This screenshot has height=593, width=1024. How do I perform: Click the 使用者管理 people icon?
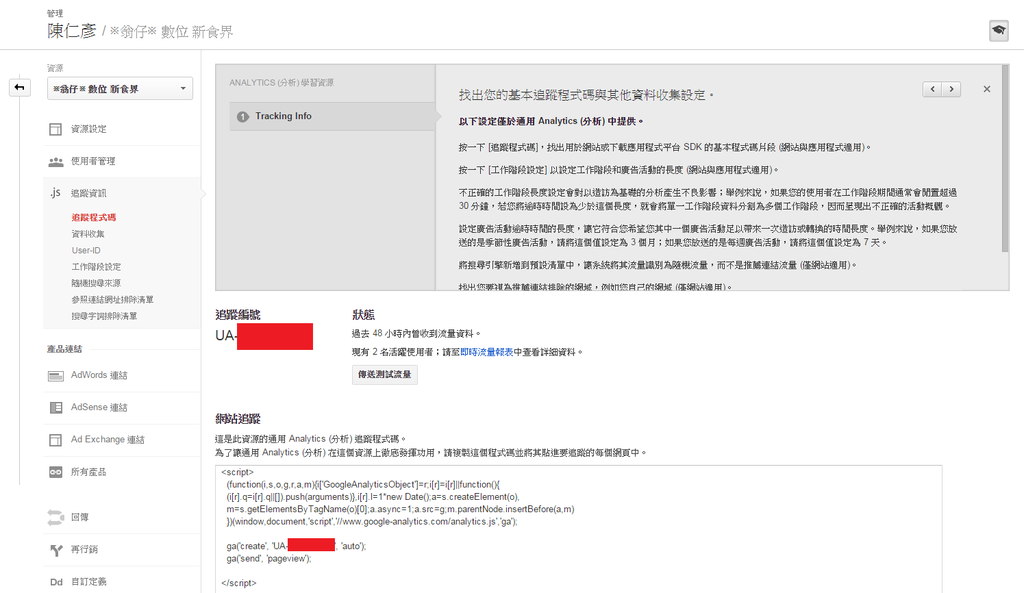(56, 161)
